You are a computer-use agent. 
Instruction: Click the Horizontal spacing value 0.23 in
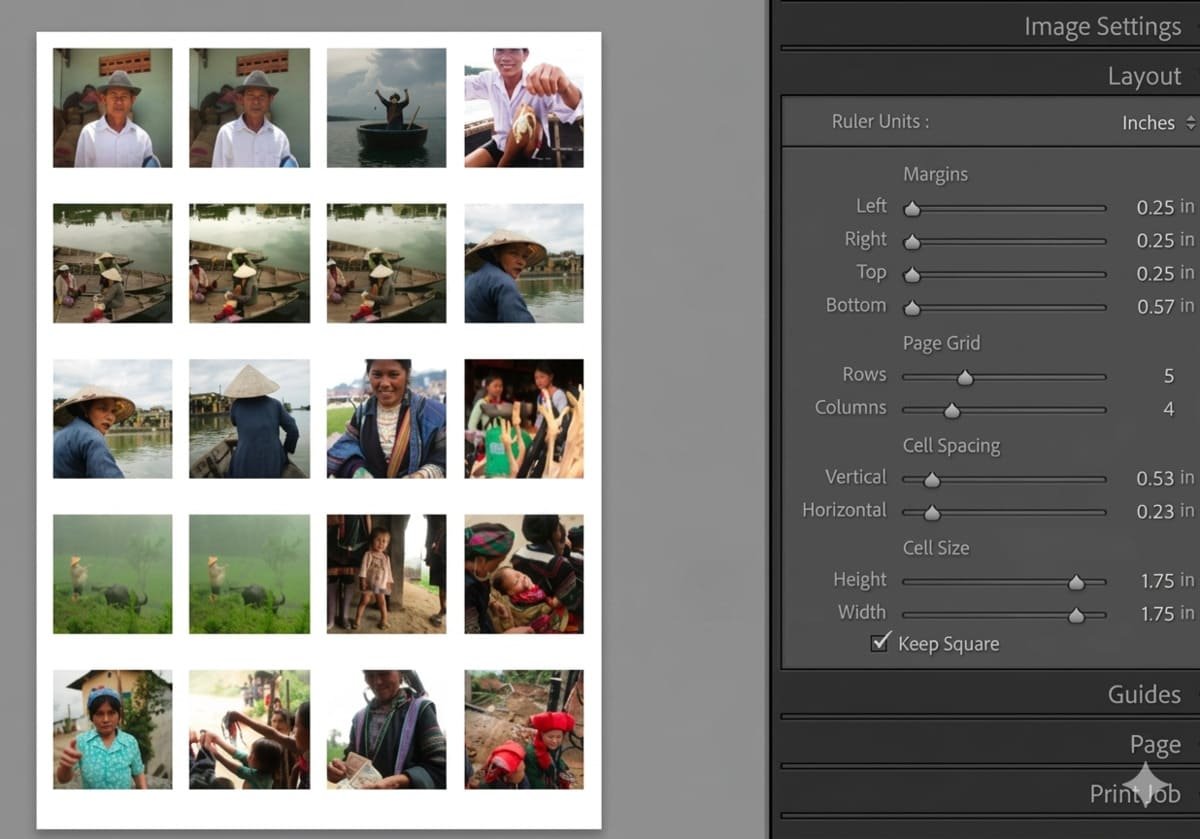[1165, 511]
